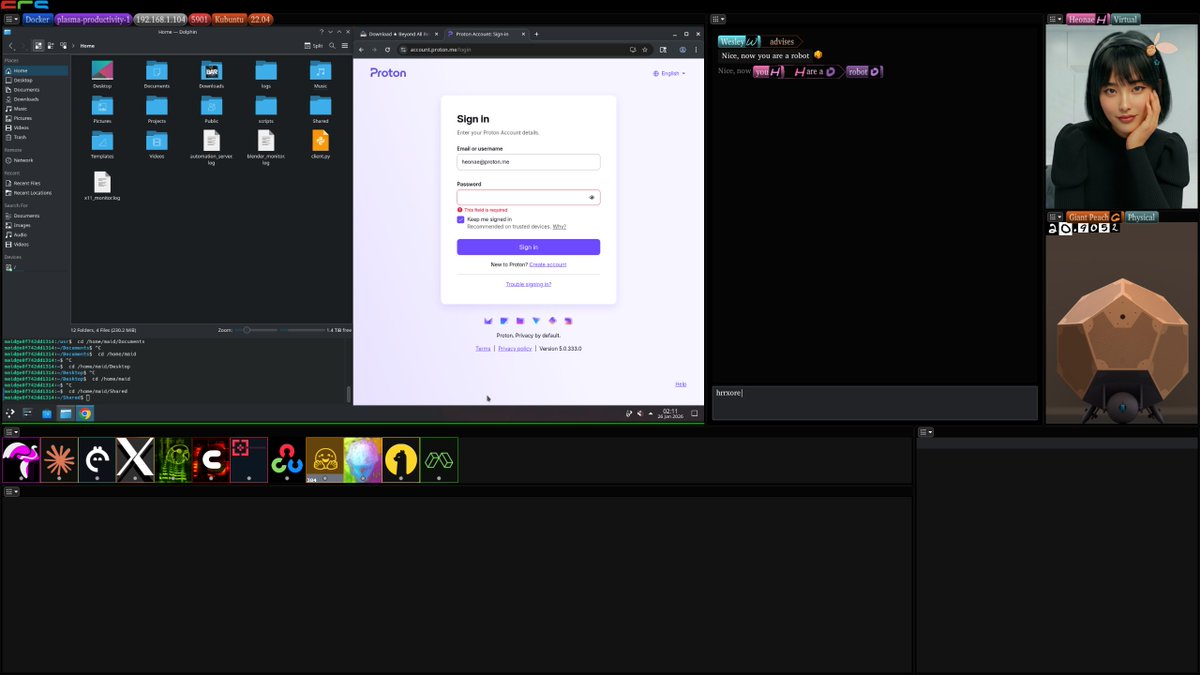This screenshot has height=675, width=1200.
Task: Switch Dolphin to icons view mode
Action: (38, 45)
